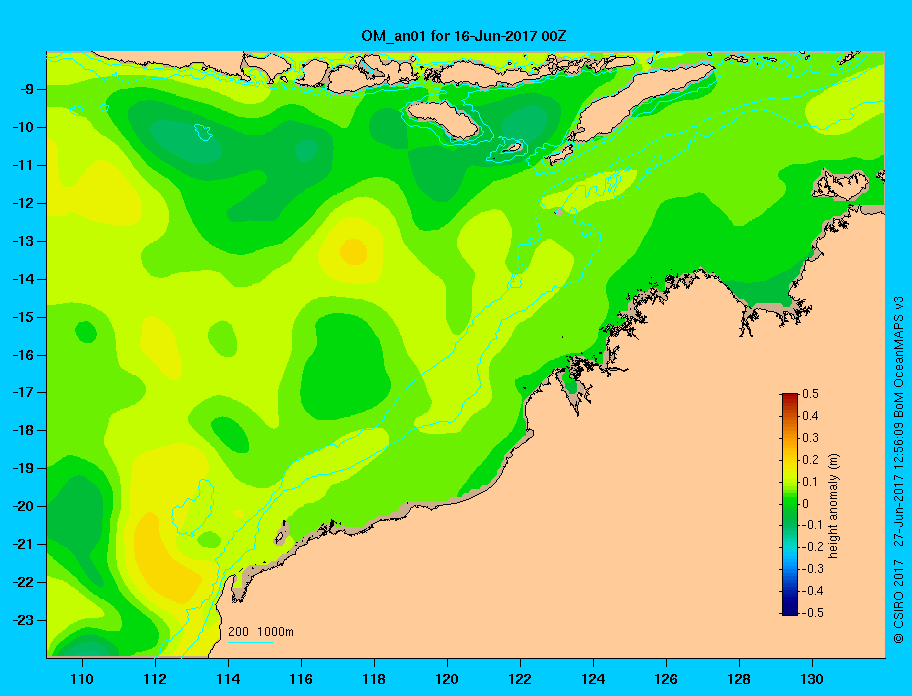Viewport: 912px width, 696px height.
Task: Click the latitude axis label "-10"
Action: tap(22, 127)
